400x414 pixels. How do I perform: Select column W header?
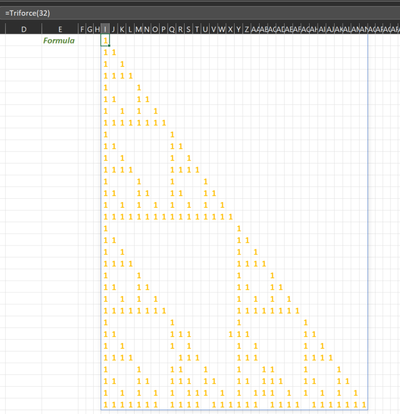click(x=222, y=29)
